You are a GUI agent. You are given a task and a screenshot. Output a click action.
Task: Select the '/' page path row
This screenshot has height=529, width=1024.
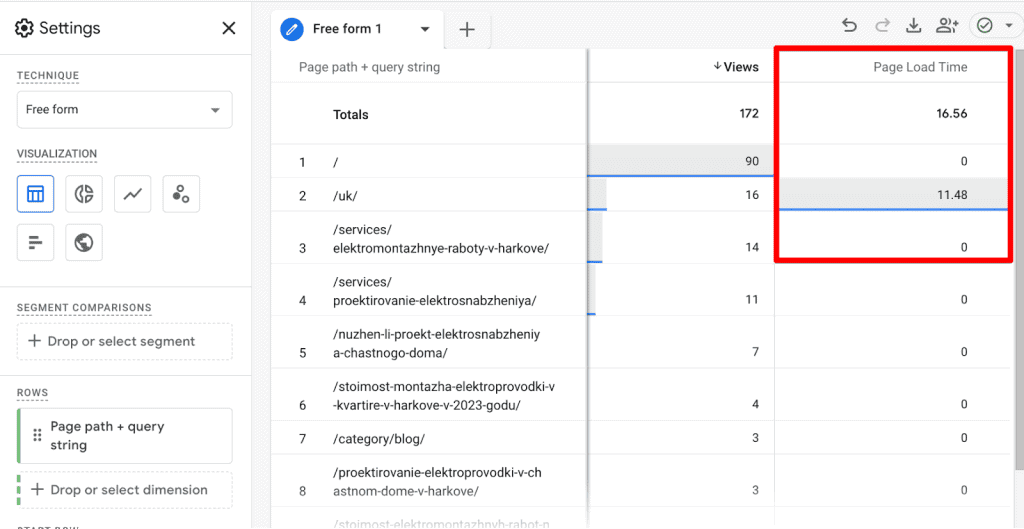click(x=429, y=161)
